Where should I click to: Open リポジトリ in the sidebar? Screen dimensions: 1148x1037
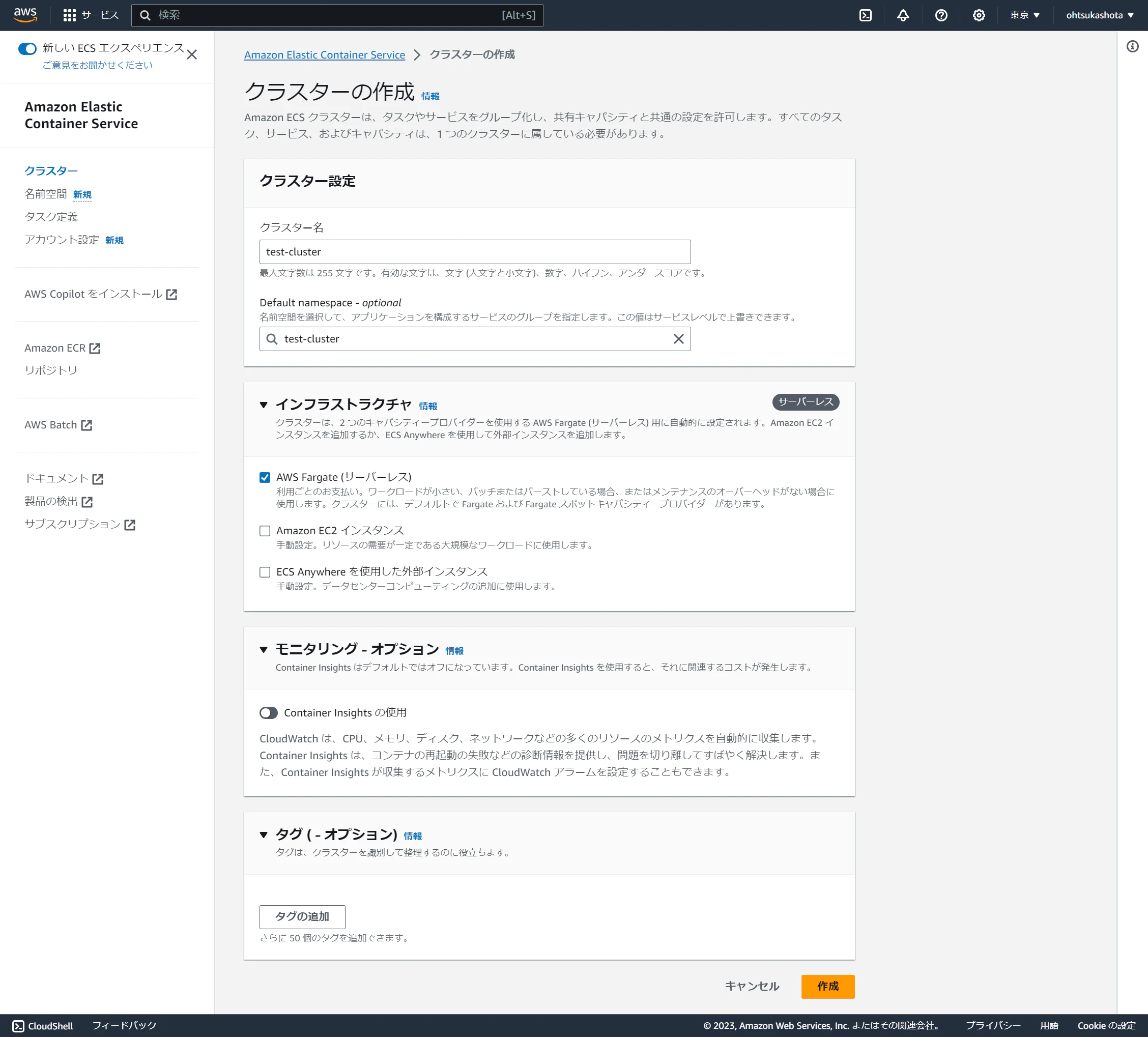[51, 370]
